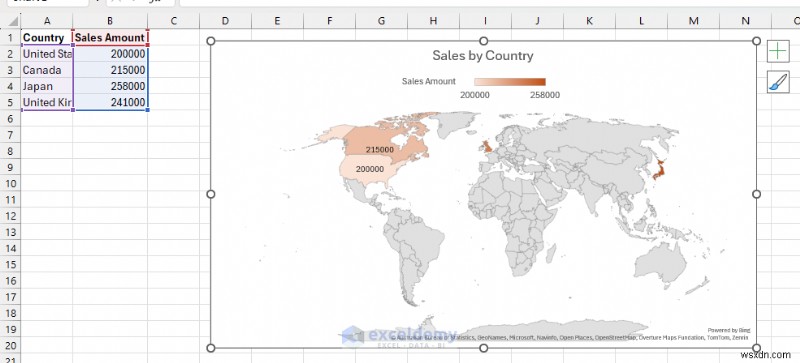
Task: Select column K header
Action: point(589,21)
